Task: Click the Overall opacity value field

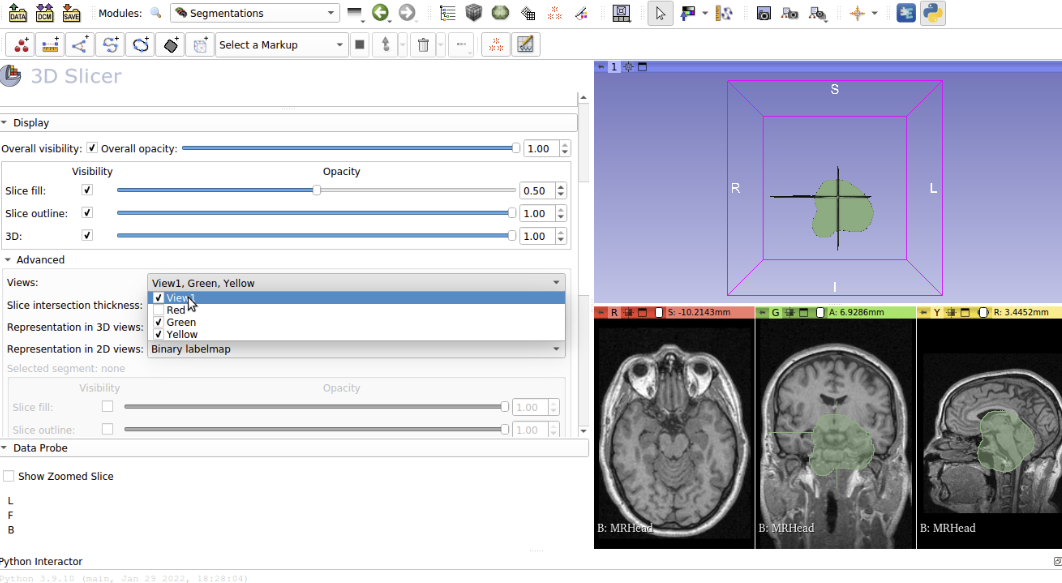Action: 542,148
